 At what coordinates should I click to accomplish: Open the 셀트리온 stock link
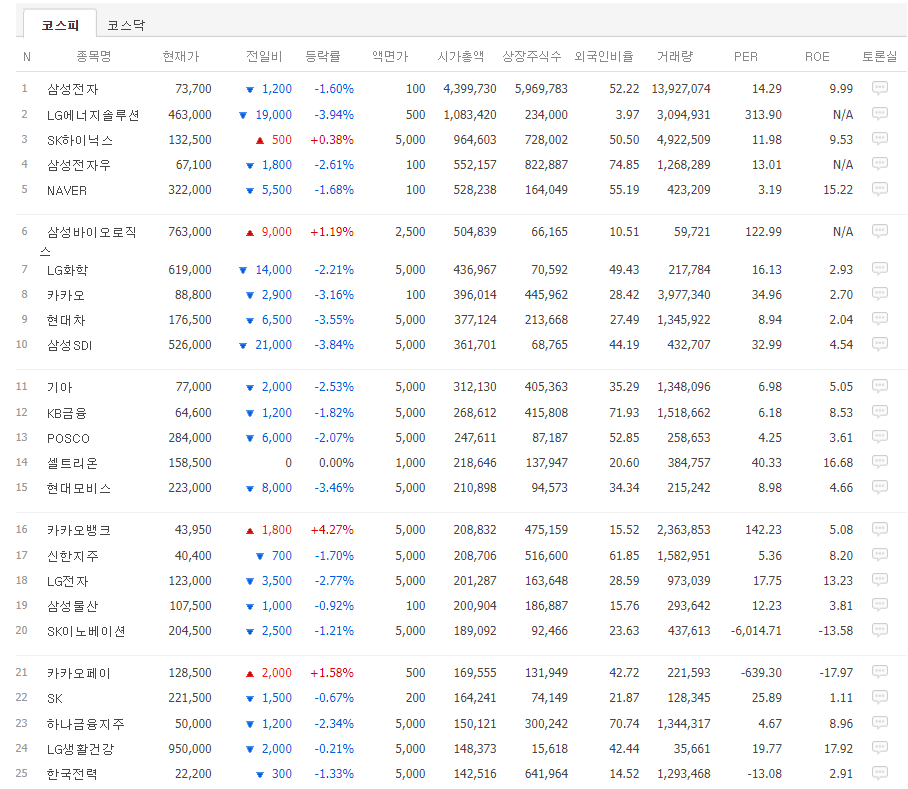(x=72, y=463)
